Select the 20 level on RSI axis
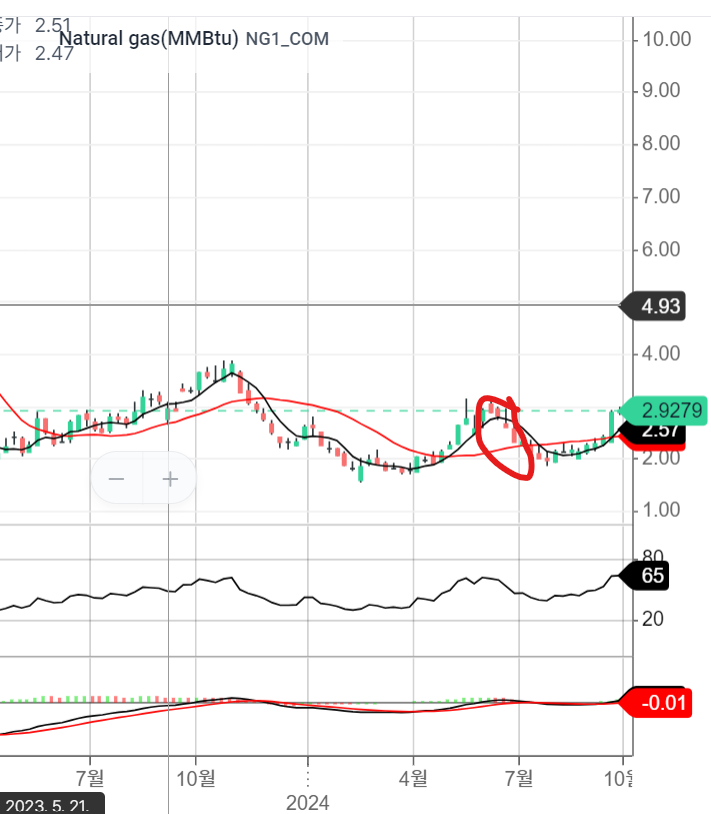Viewport: 711px width, 814px height. (652, 620)
